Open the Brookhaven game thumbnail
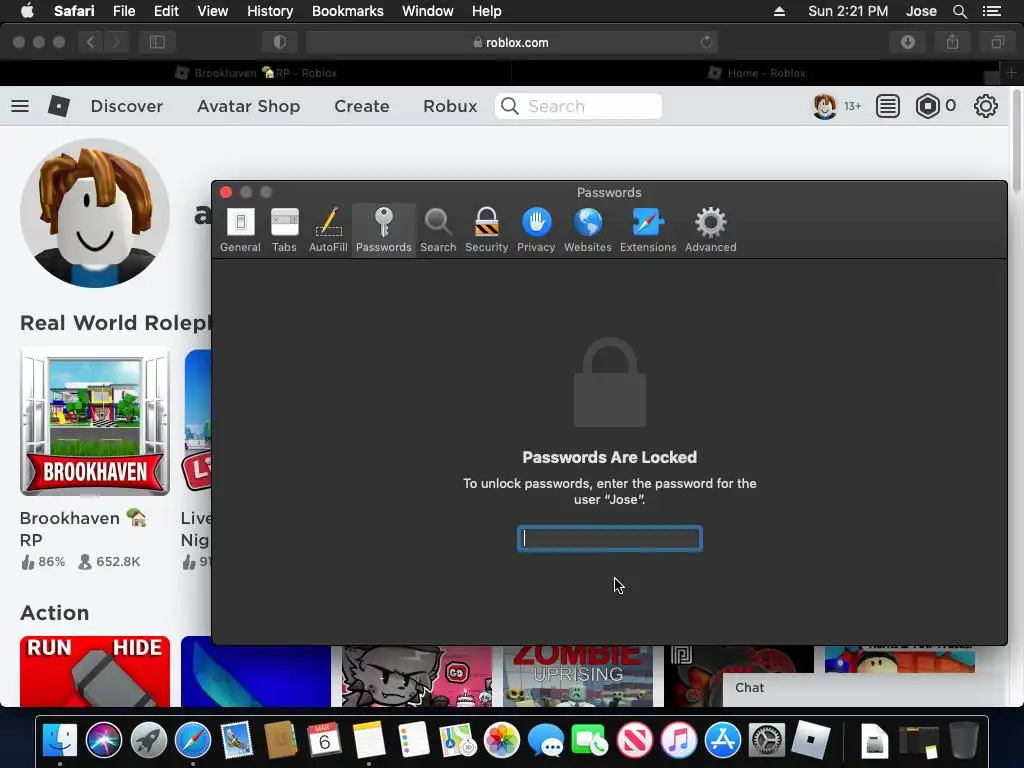The image size is (1024, 768). click(95, 421)
